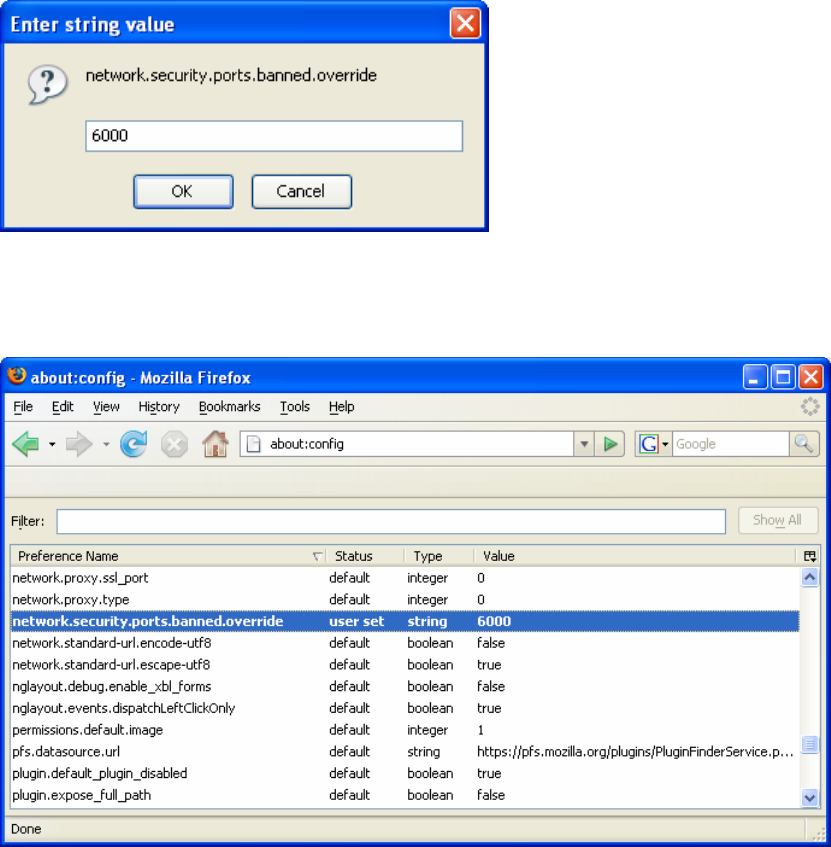Click the window resize grip icon
The width and height of the screenshot is (831, 847).
(x=818, y=833)
